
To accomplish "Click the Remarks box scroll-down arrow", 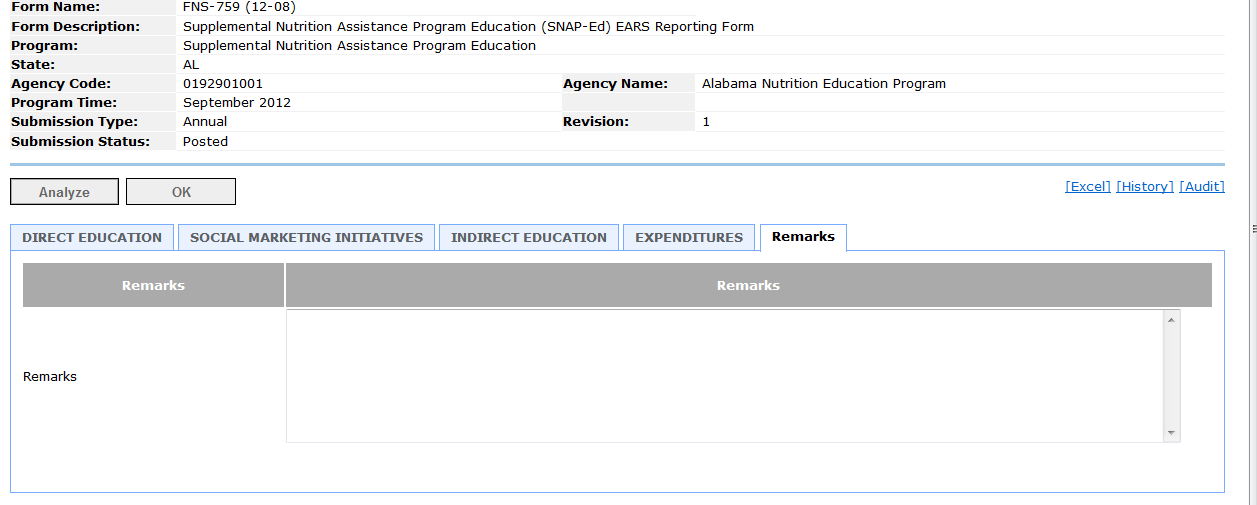I will tap(1171, 433).
